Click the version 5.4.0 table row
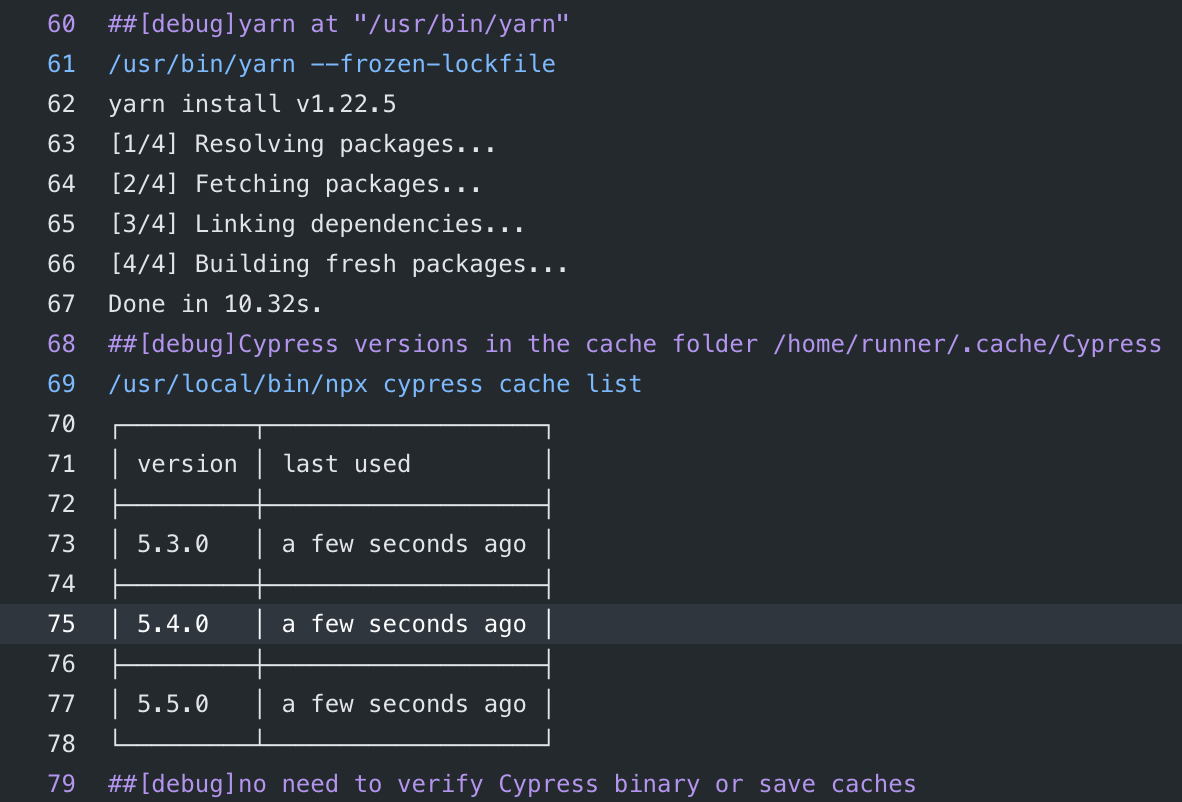The height and width of the screenshot is (802, 1182). coord(330,623)
